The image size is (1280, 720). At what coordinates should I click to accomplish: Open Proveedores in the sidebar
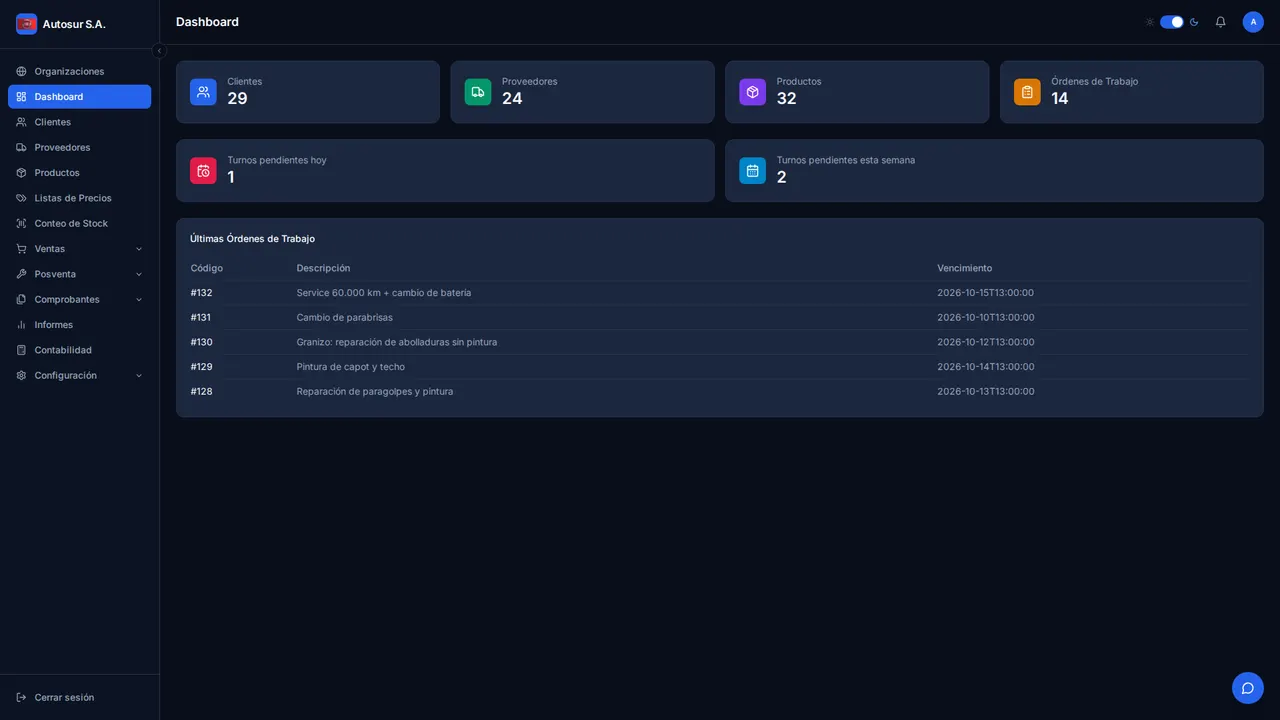point(80,148)
